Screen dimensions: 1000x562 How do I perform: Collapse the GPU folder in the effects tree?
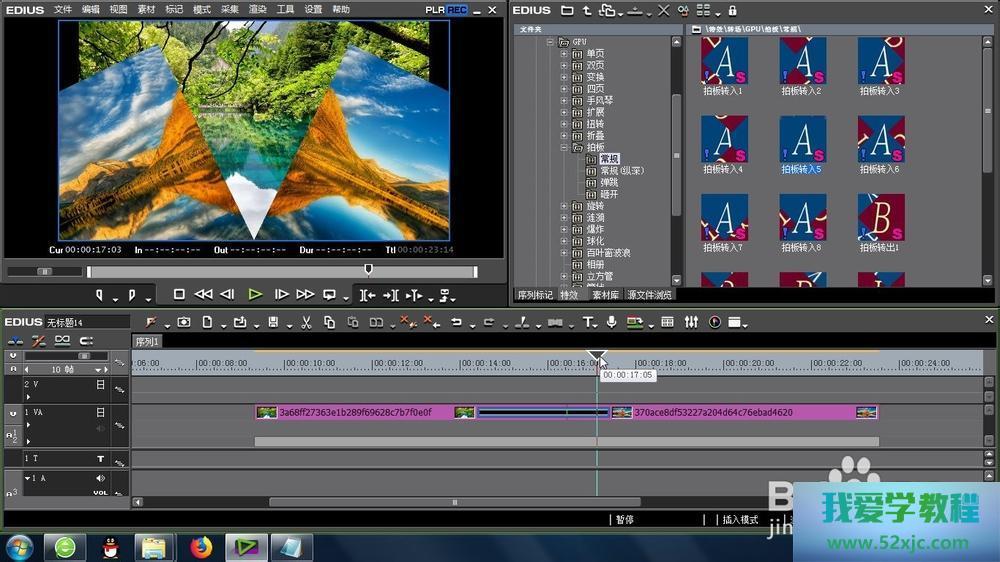[x=550, y=42]
